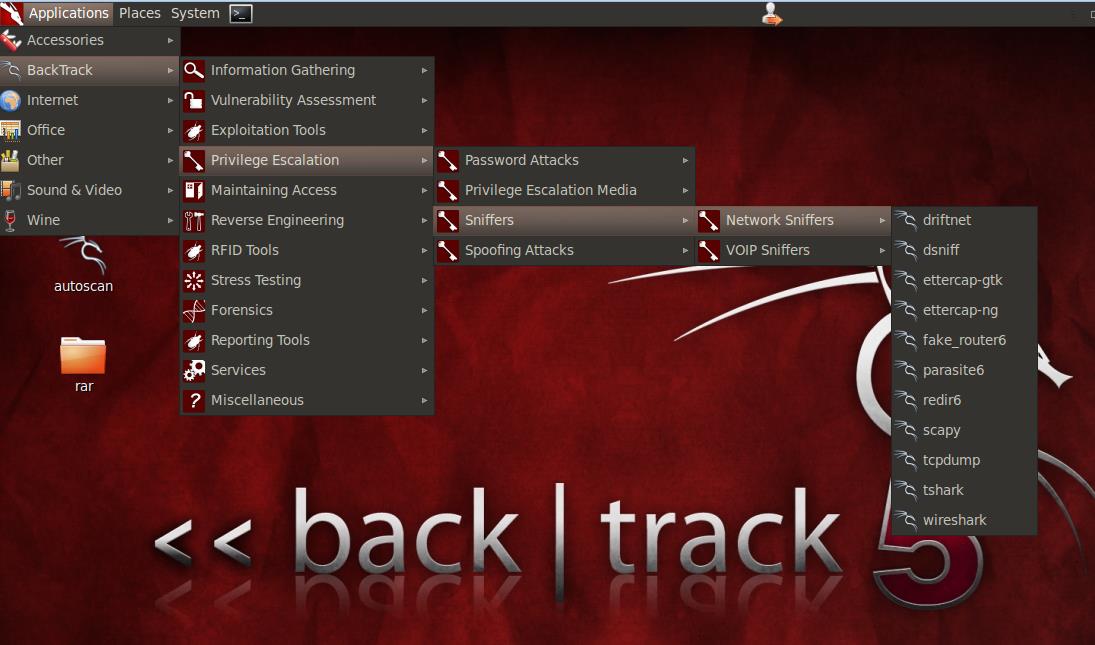Expand Information Gathering submenu arrow
Screen dimensions: 1095x645
click(425, 71)
